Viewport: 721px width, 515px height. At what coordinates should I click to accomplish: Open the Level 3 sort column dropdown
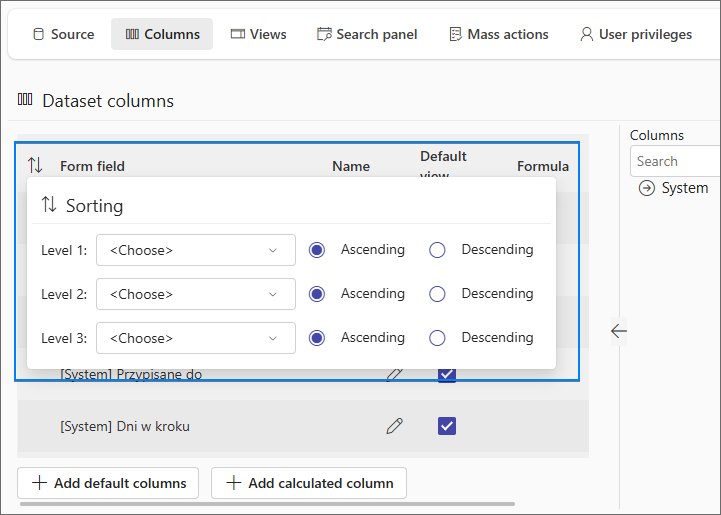[196, 338]
